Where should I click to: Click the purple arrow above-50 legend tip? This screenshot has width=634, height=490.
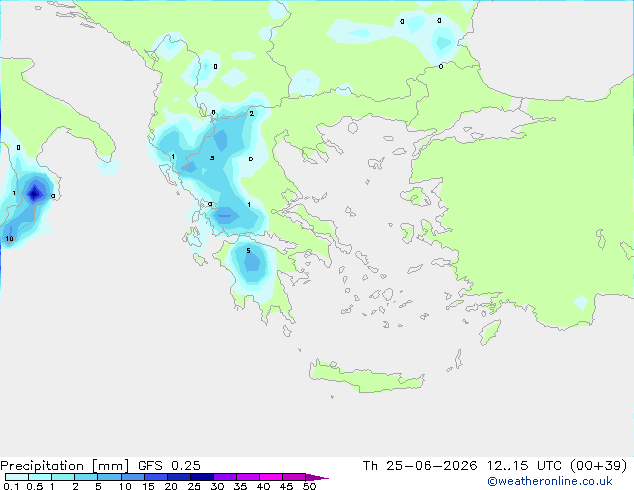317,477
